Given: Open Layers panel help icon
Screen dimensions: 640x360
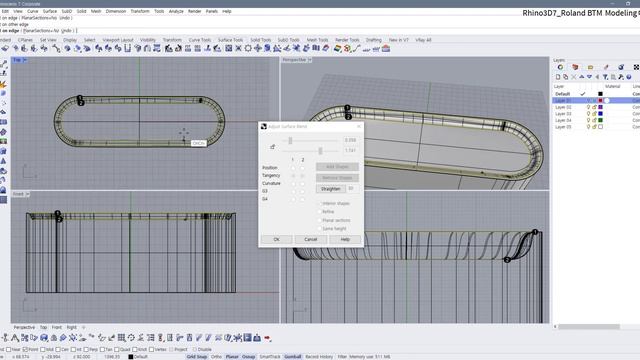Looking at the screenshot, I should coord(629,77).
